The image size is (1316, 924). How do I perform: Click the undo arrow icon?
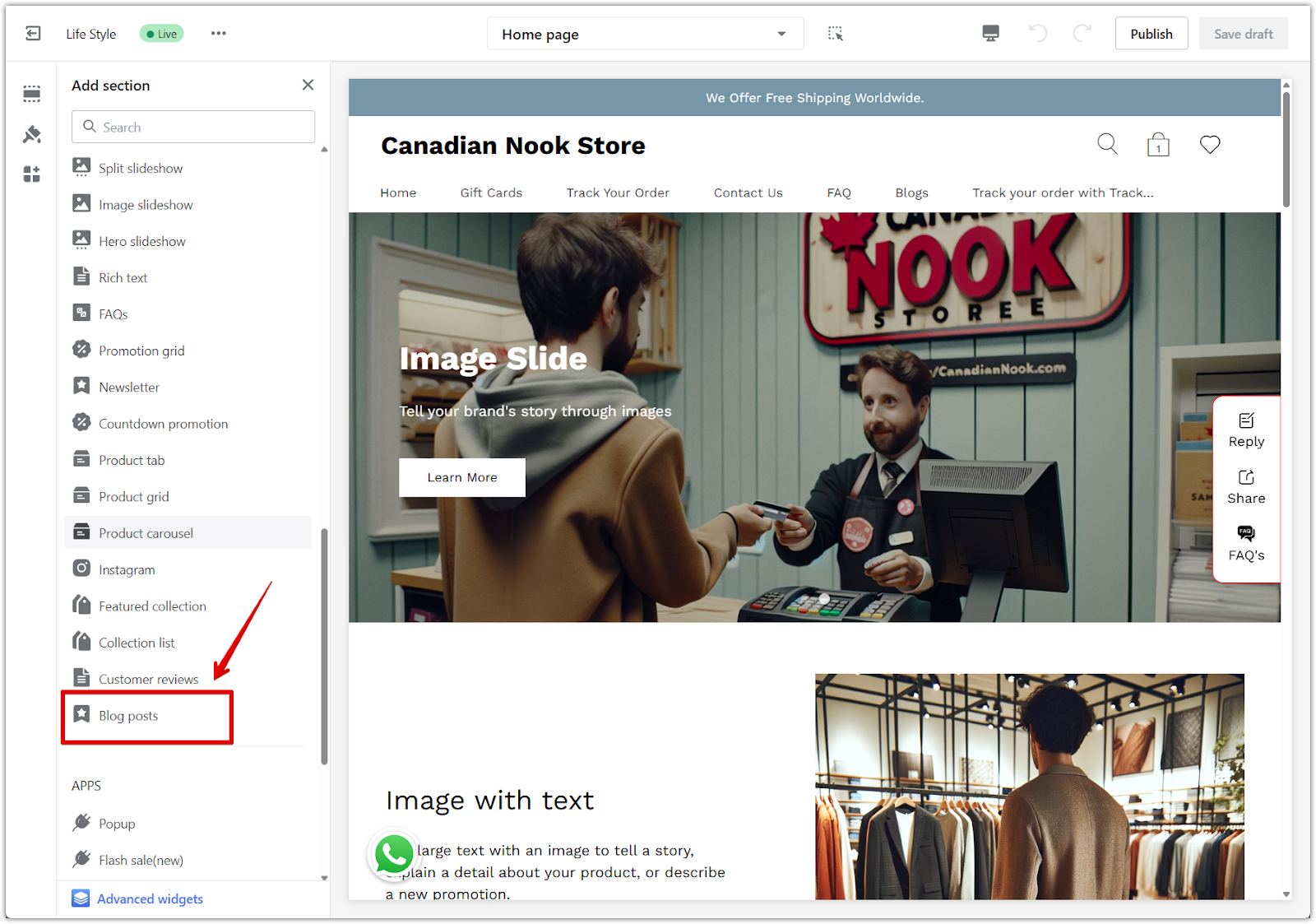click(x=1038, y=34)
